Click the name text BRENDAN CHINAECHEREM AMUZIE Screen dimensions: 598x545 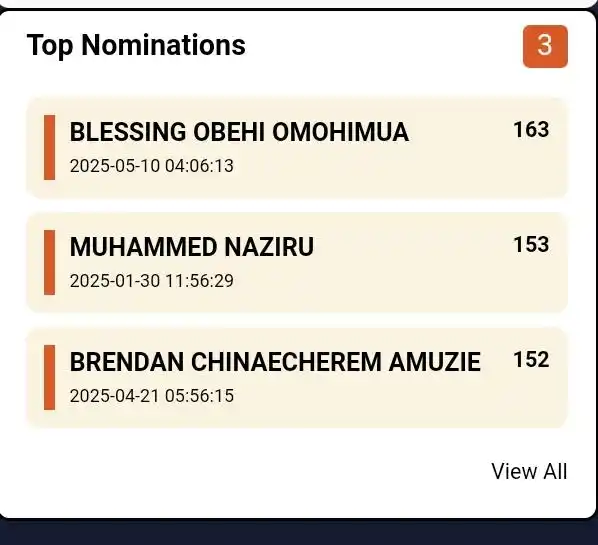coord(275,362)
